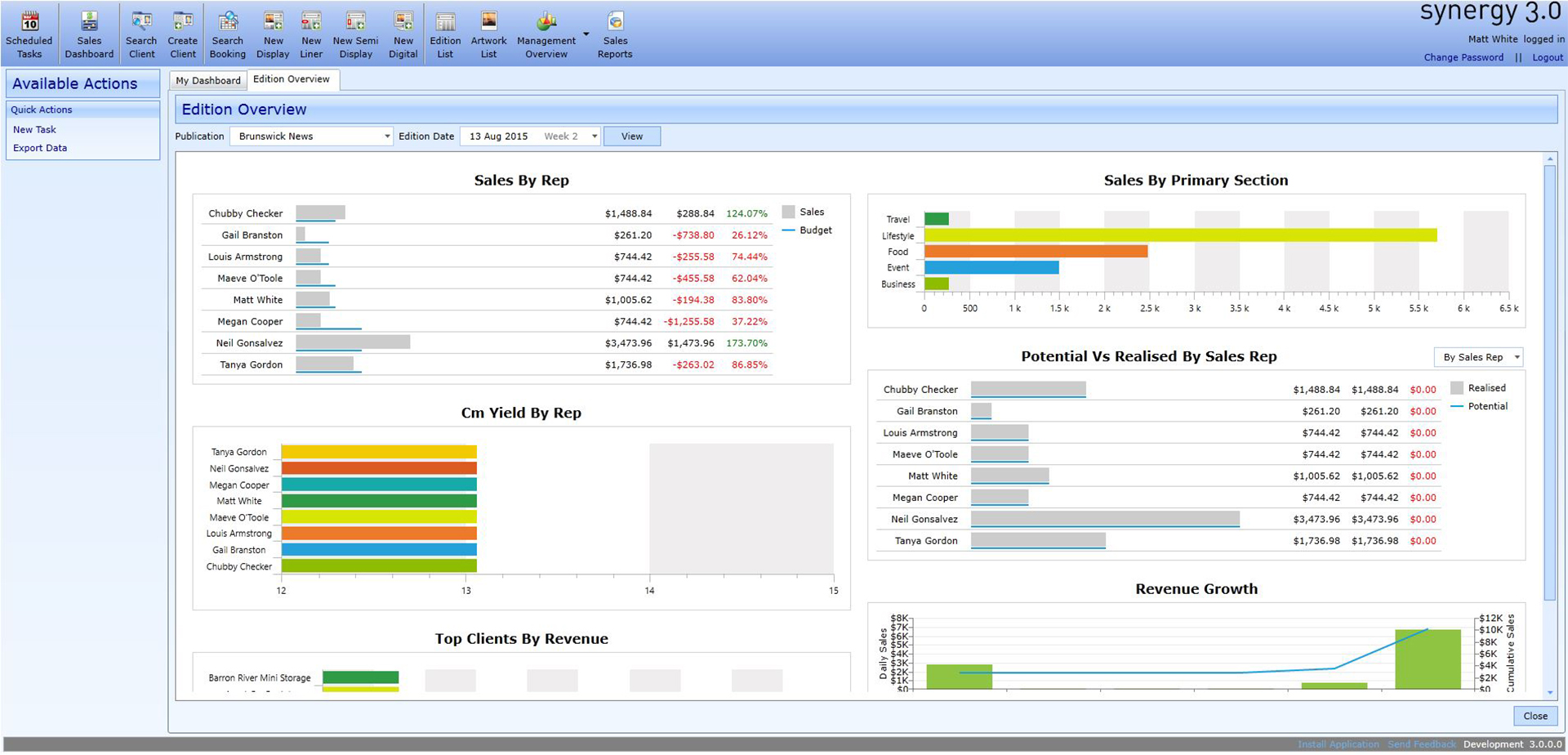Click the Export Data quick action

pyautogui.click(x=40, y=148)
